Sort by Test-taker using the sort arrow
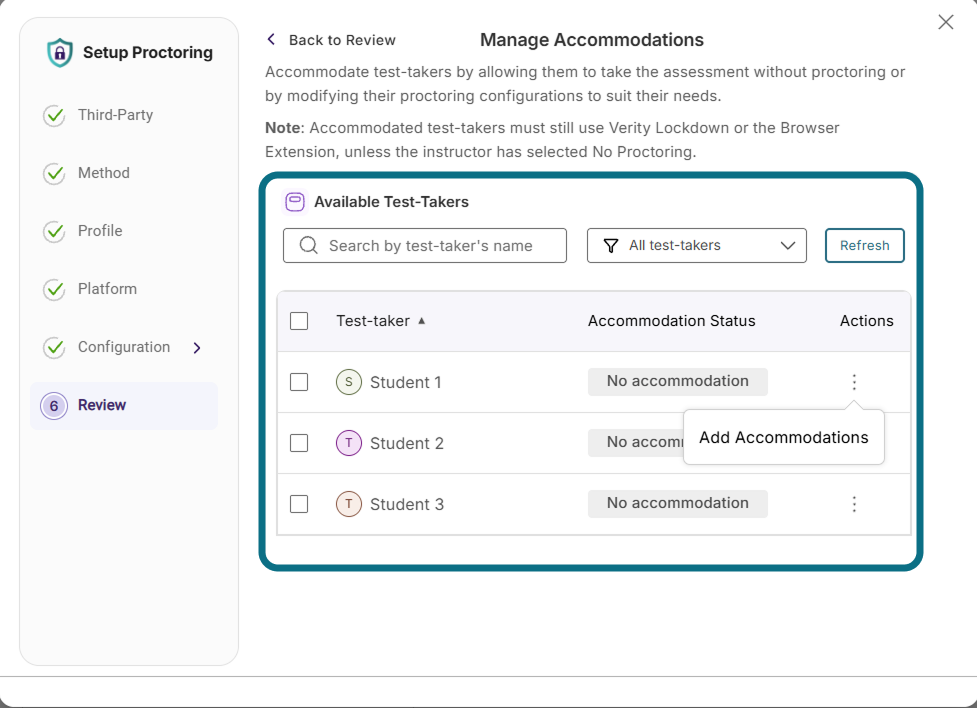Image resolution: width=977 pixels, height=708 pixels. pyautogui.click(x=422, y=320)
